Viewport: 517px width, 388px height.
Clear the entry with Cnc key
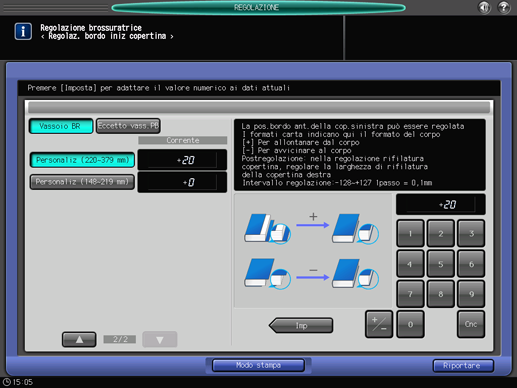(471, 324)
